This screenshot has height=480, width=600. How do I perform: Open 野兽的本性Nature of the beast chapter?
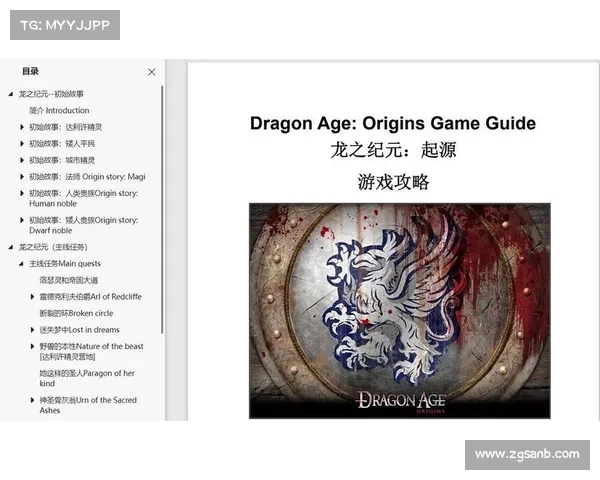point(91,351)
